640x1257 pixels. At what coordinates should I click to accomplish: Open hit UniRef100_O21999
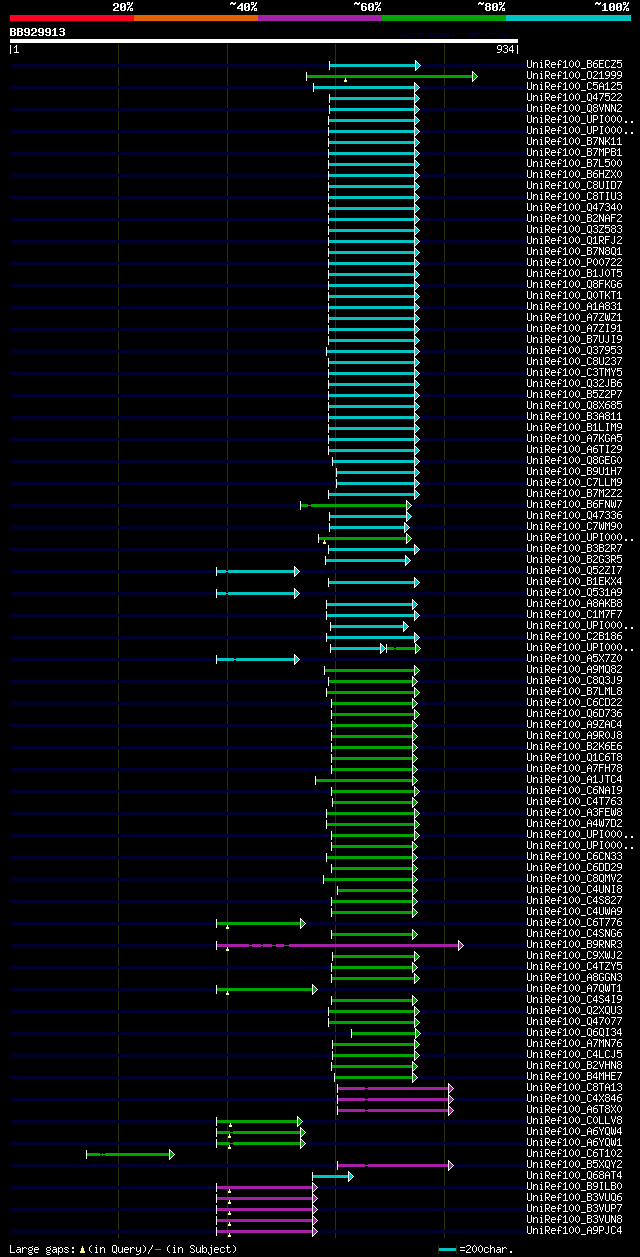pyautogui.click(x=576, y=76)
